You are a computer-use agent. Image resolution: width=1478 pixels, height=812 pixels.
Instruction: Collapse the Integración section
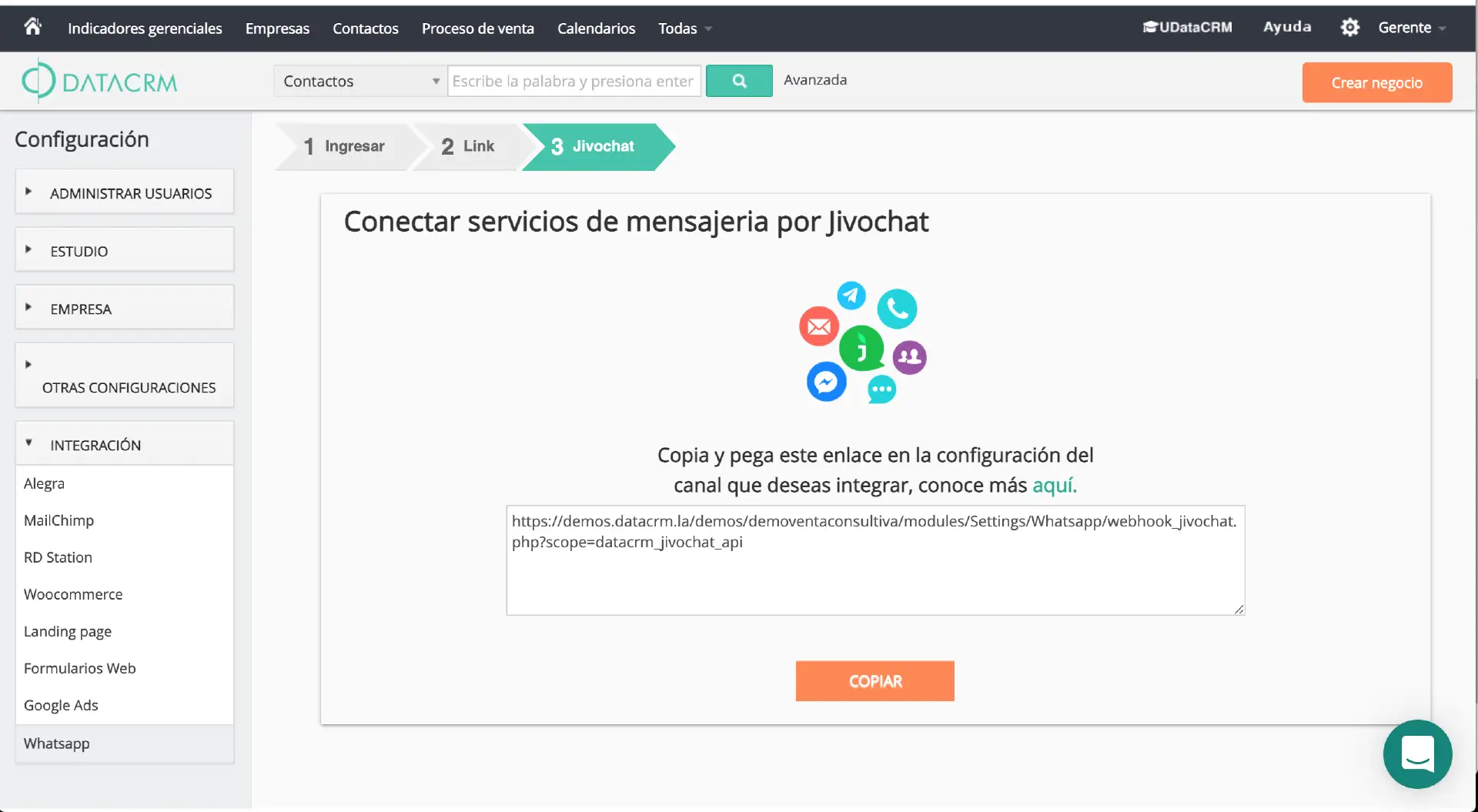pyautogui.click(x=125, y=443)
